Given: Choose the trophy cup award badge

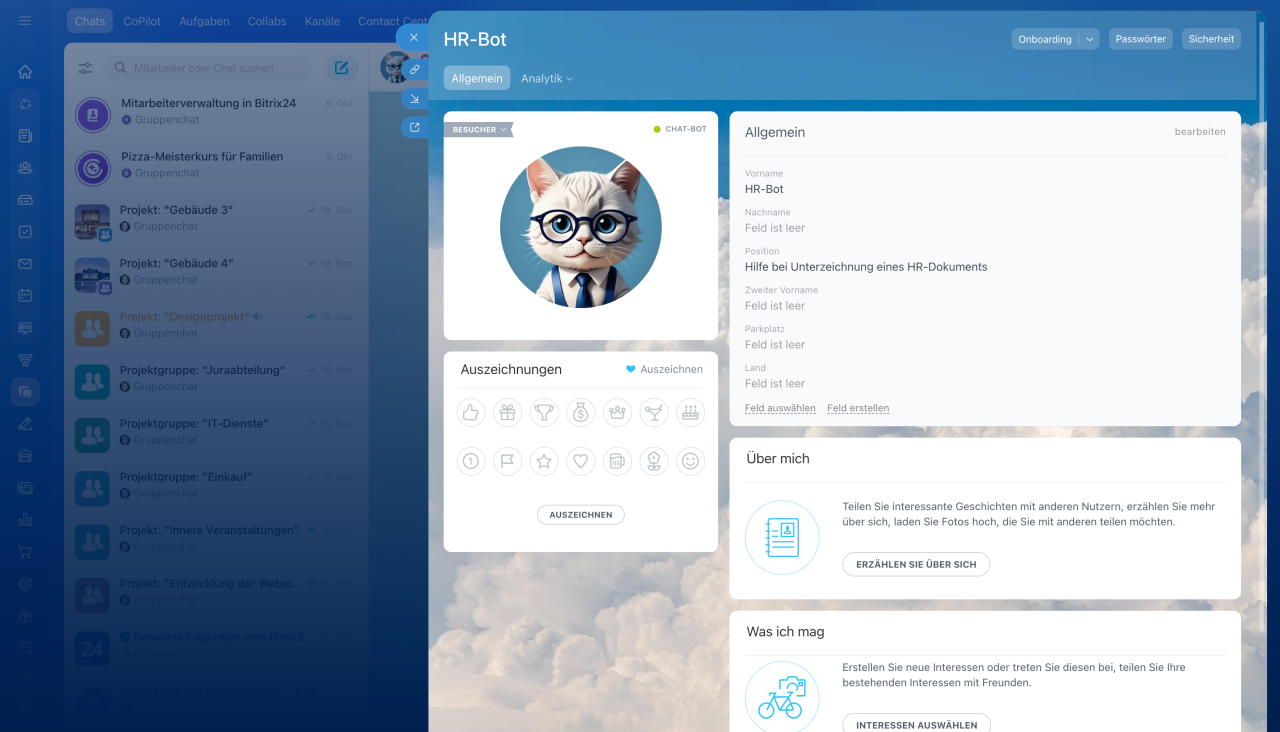Looking at the screenshot, I should 544,412.
